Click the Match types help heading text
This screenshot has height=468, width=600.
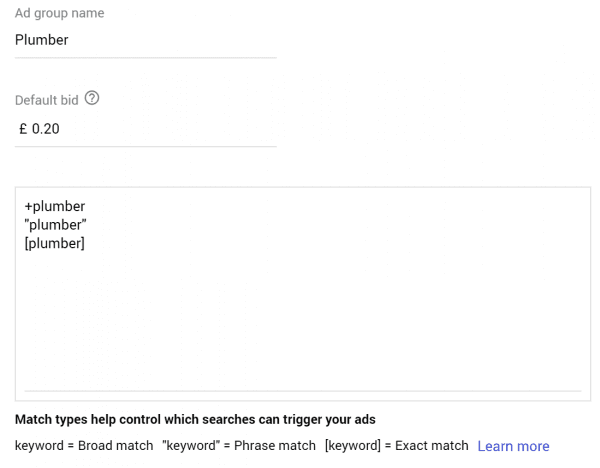pyautogui.click(x=195, y=419)
